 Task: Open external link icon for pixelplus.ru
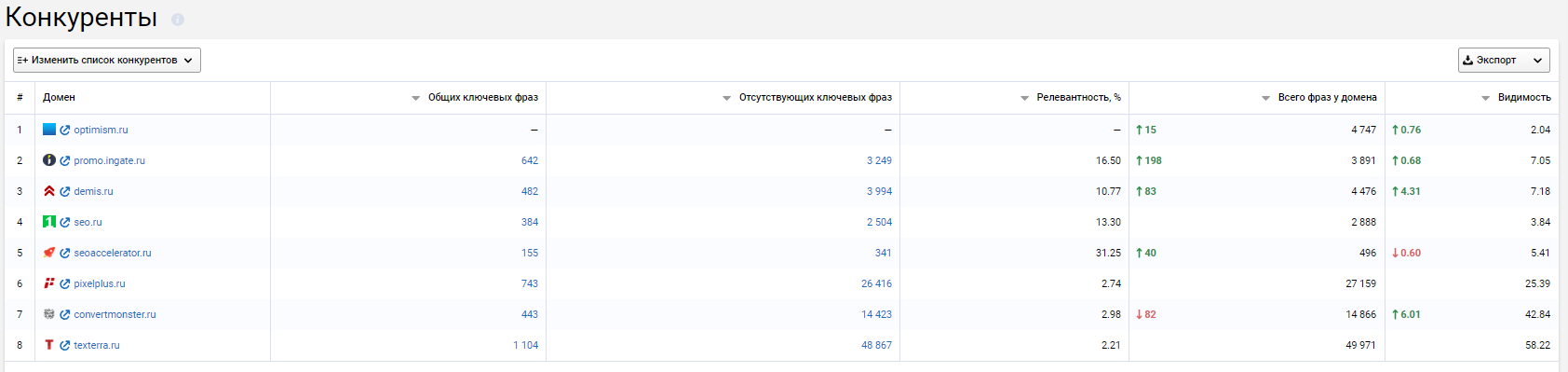(65, 284)
